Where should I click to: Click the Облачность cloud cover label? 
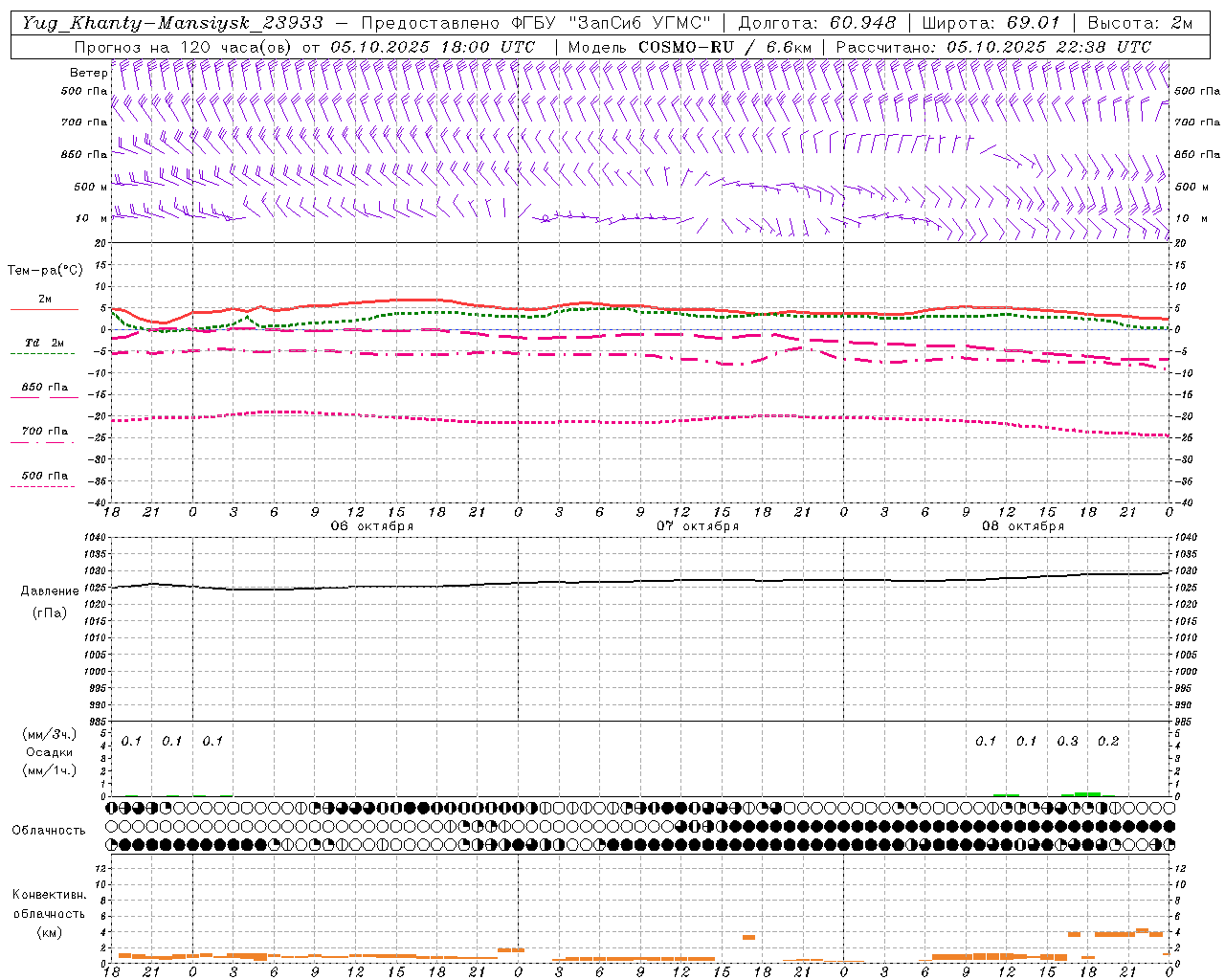(x=49, y=831)
